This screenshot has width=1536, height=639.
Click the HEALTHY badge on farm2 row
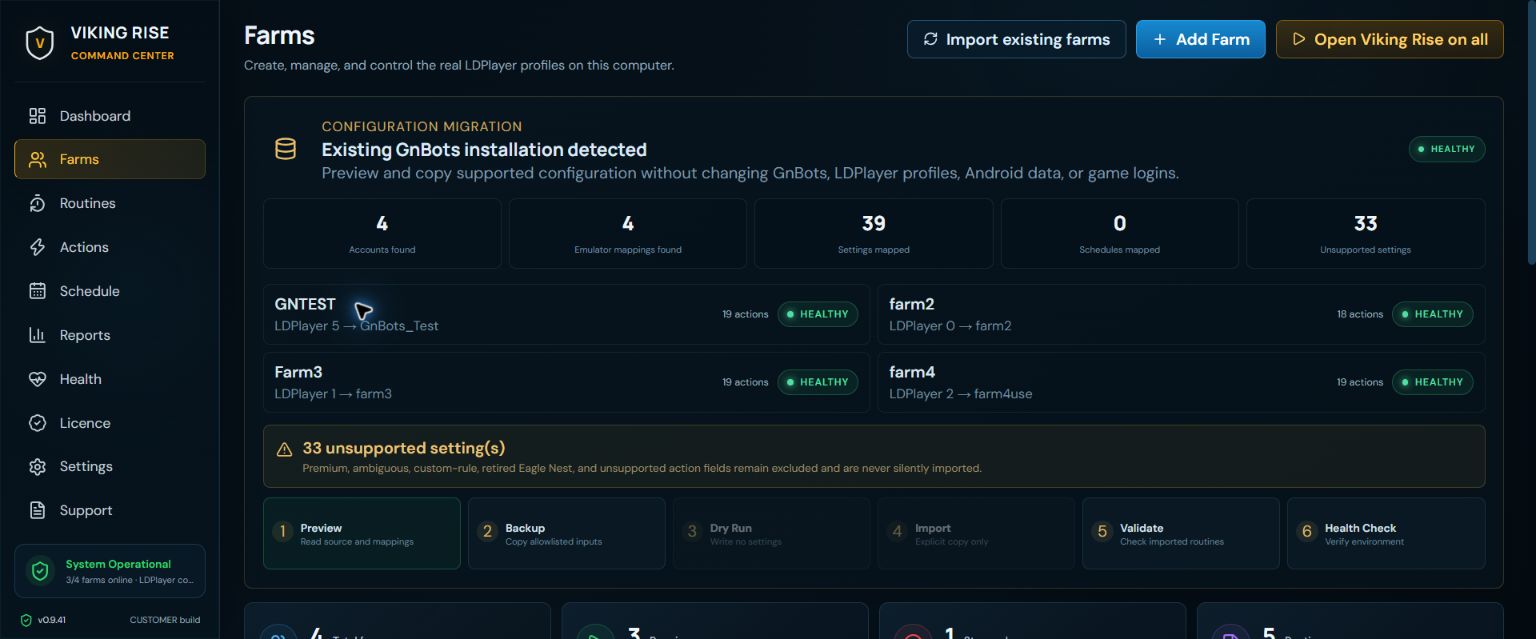(x=1433, y=314)
